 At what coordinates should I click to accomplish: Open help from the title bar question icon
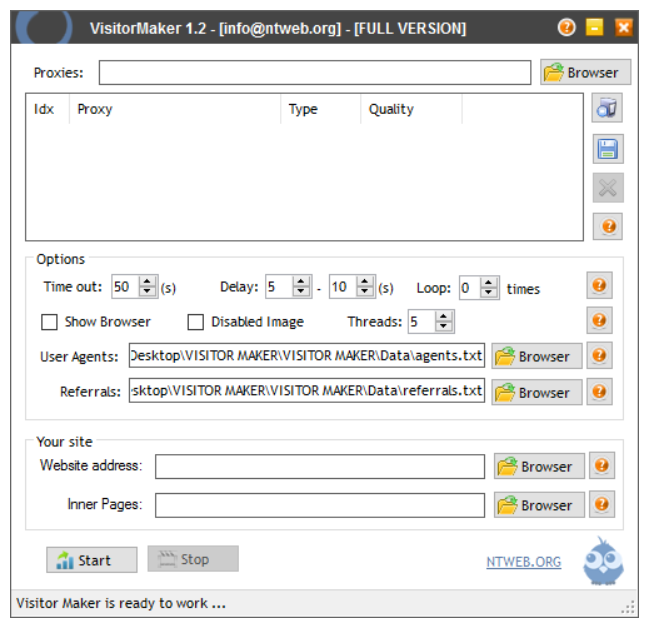coord(566,28)
